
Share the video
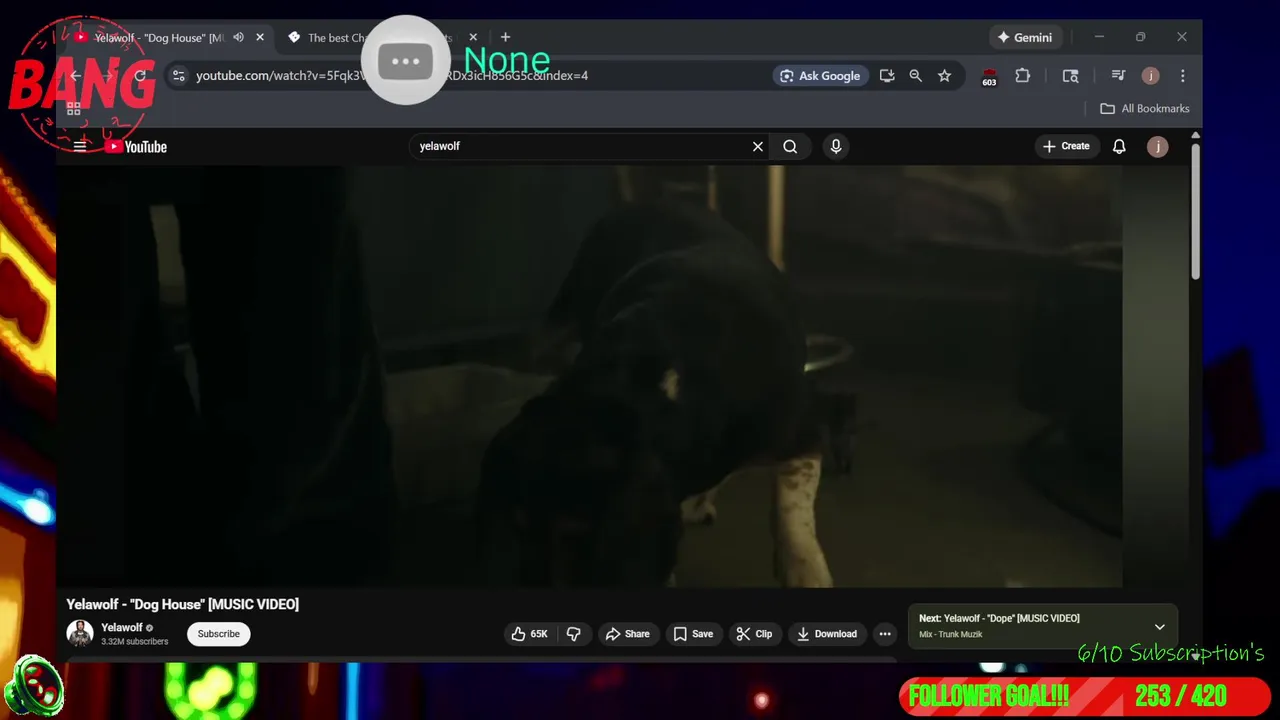pyautogui.click(x=627, y=634)
